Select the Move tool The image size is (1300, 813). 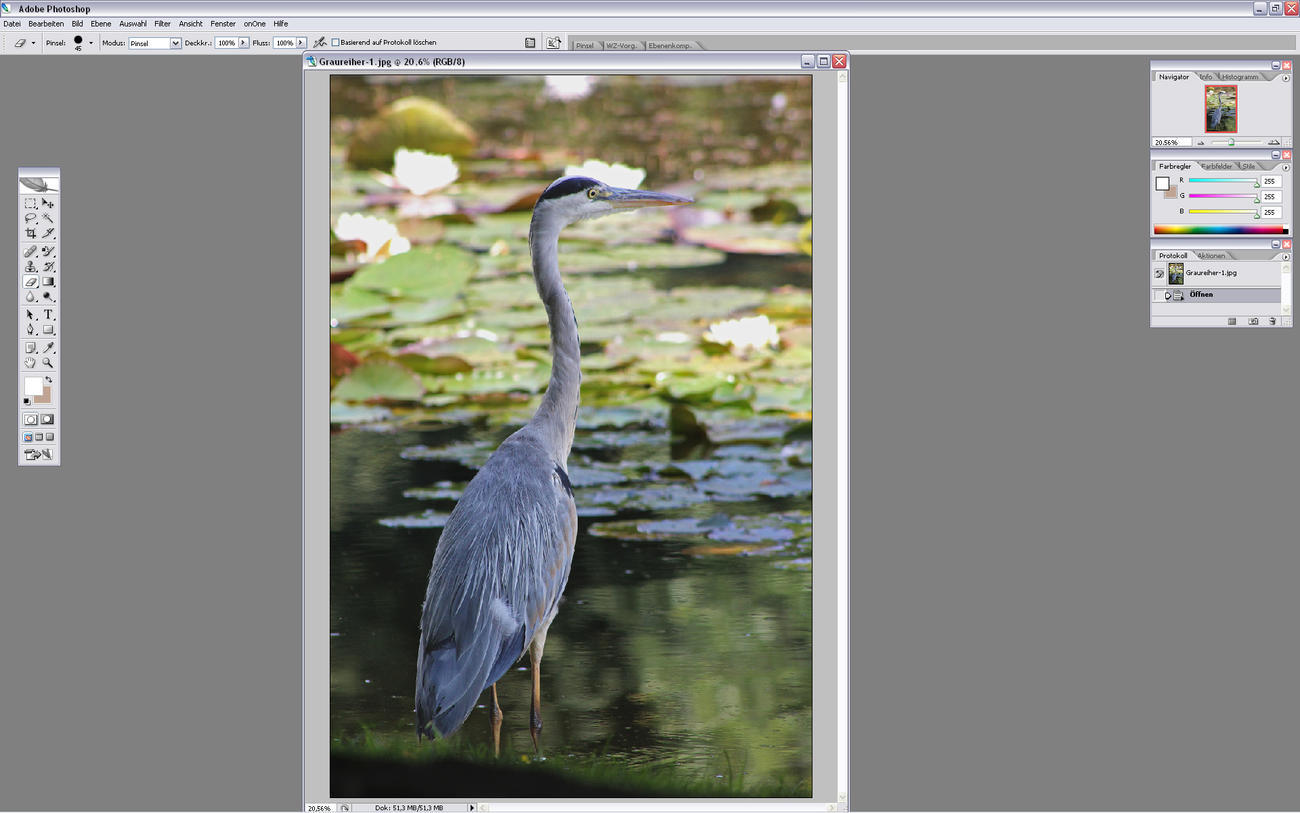coord(48,203)
